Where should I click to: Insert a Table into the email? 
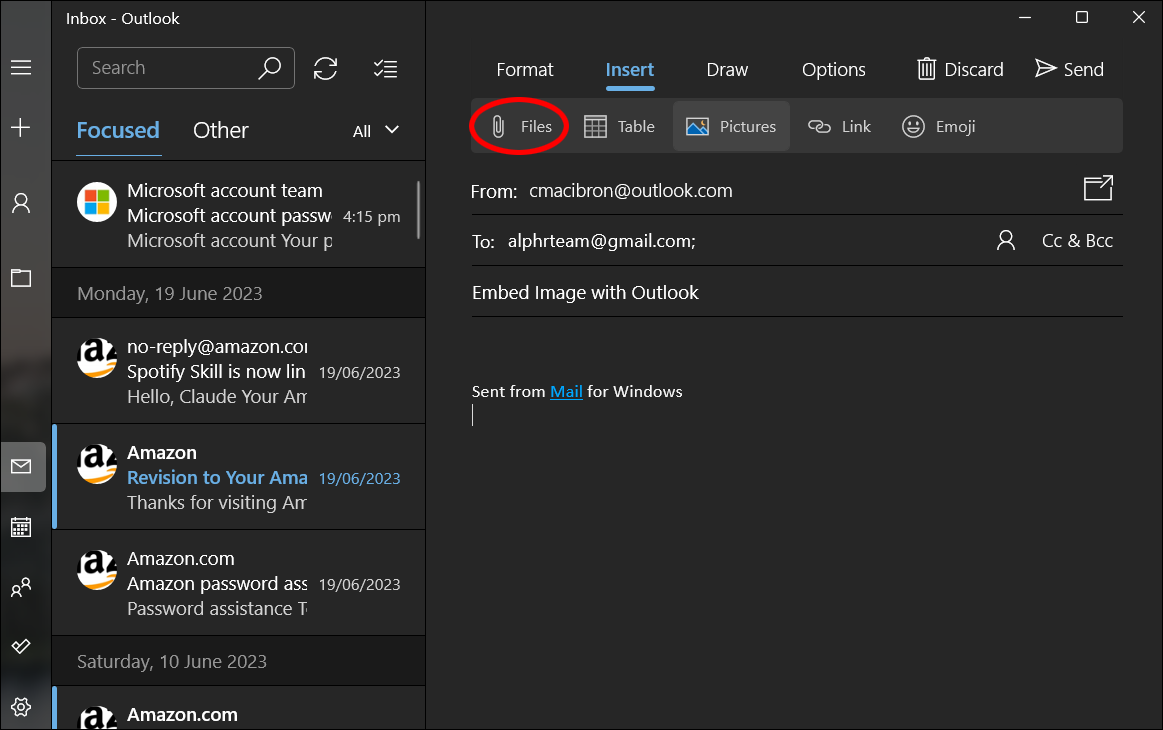619,127
